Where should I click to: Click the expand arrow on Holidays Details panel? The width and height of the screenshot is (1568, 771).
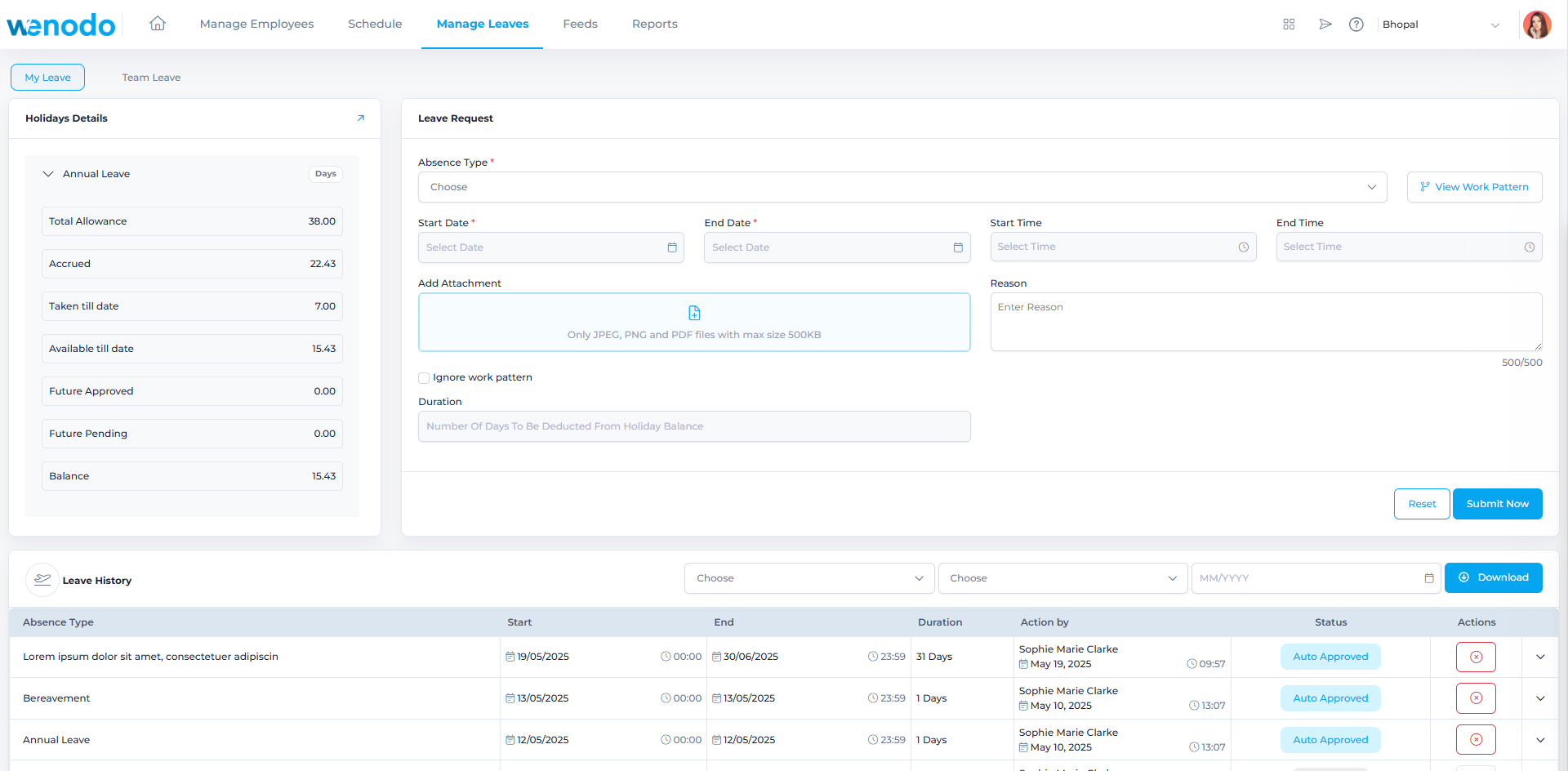pos(360,118)
